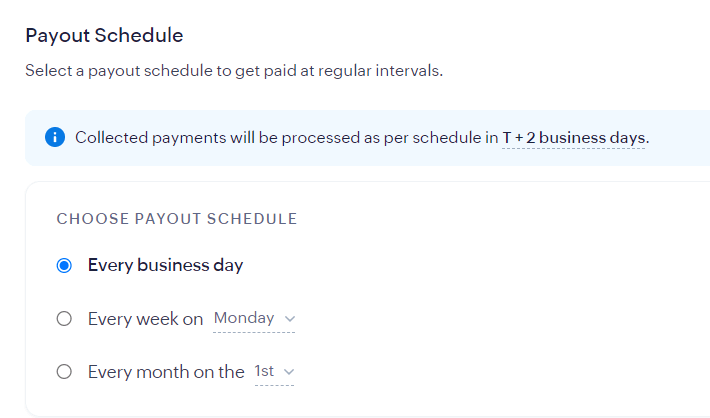This screenshot has height=418, width=710.
Task: Click the filled blue radio dot
Action: pos(65,266)
